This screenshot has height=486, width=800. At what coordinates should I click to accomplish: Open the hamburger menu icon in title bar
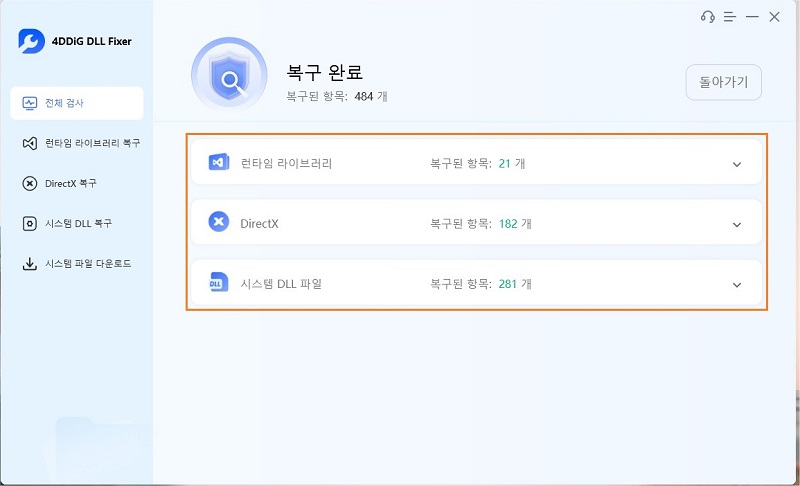point(730,17)
